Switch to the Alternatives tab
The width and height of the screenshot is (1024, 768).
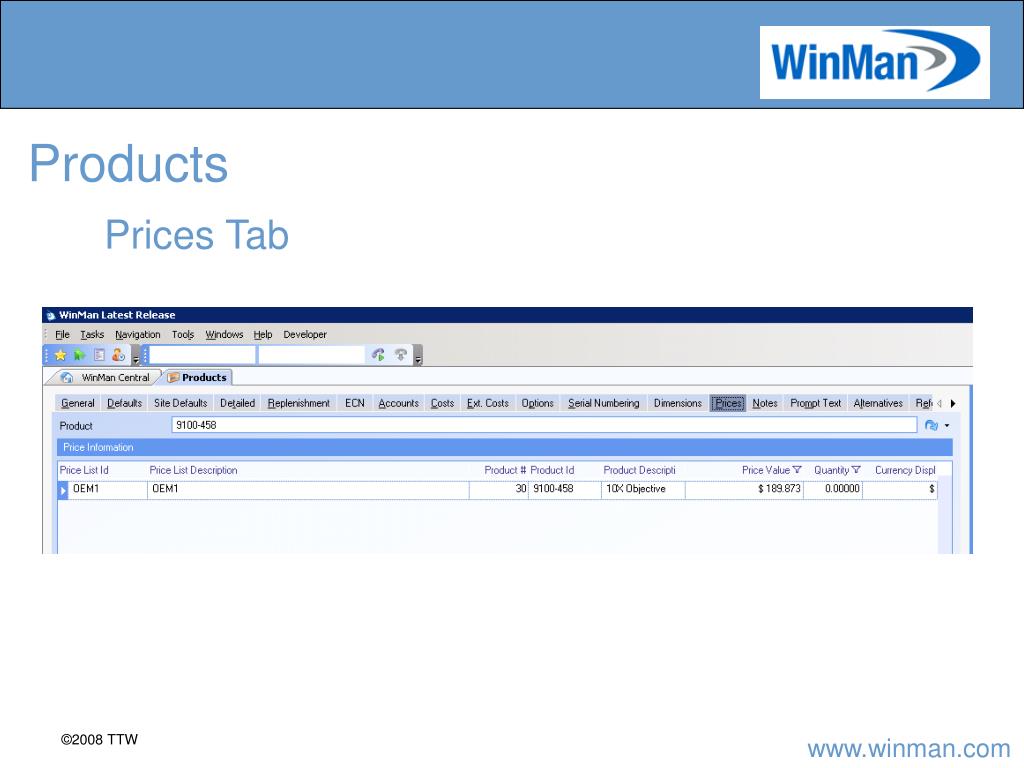(x=878, y=404)
